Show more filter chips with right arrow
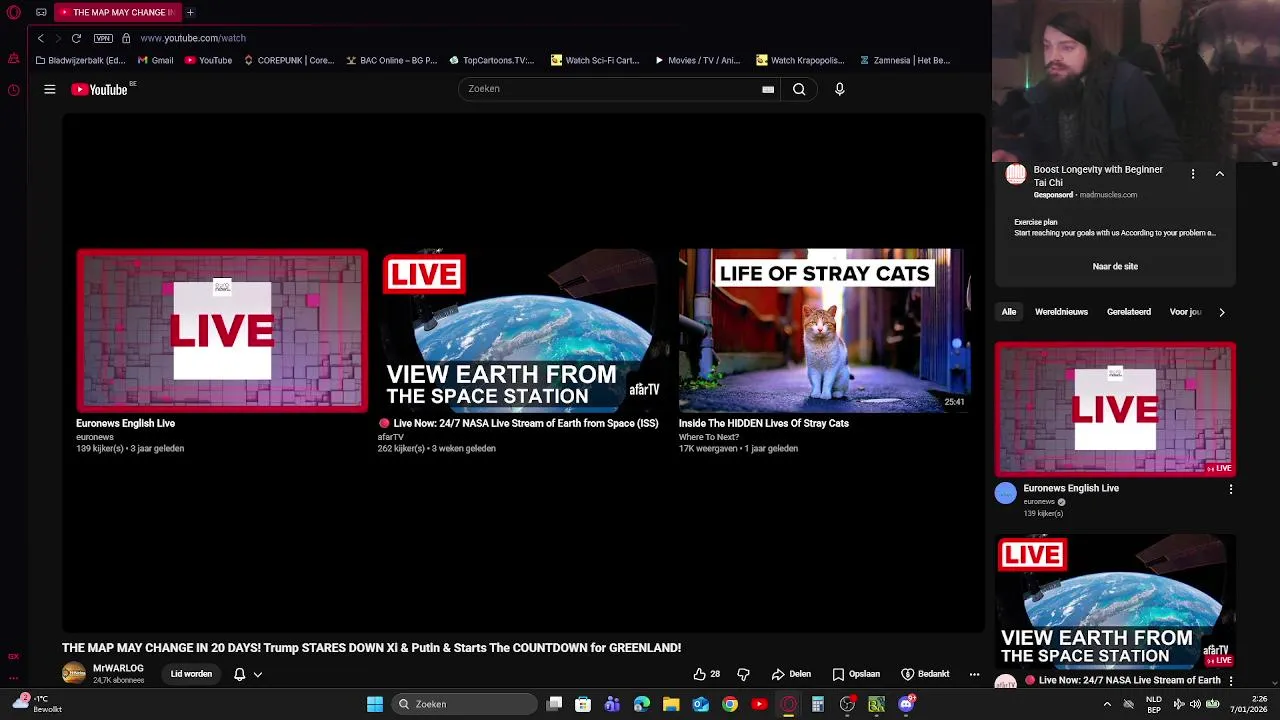Viewport: 1280px width, 720px height. tap(1222, 312)
